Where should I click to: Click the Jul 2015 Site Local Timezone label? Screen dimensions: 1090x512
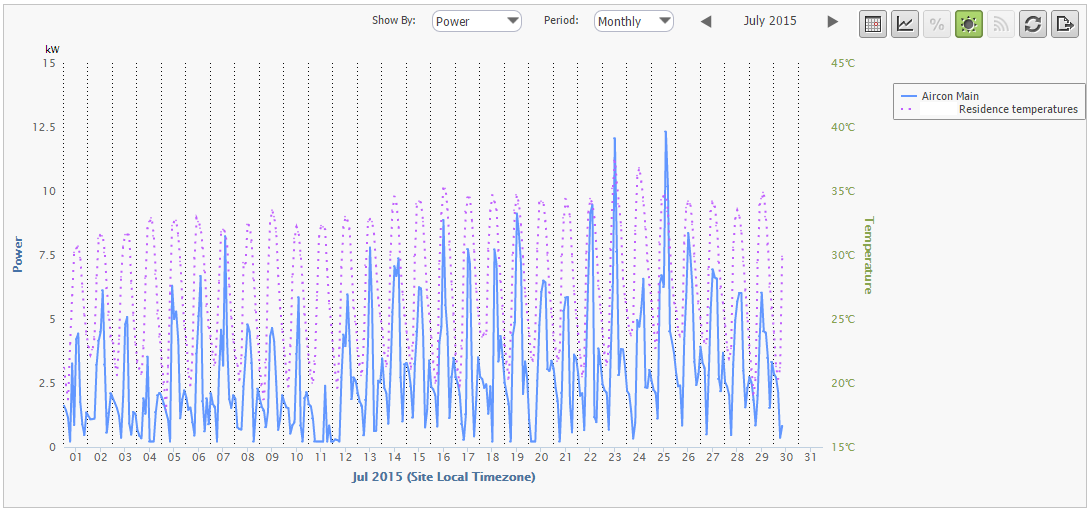pos(443,477)
